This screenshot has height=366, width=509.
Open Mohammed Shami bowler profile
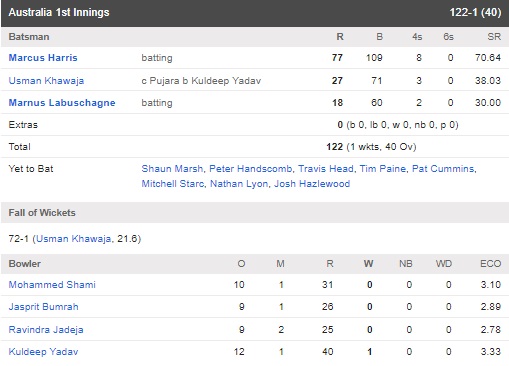(x=52, y=285)
